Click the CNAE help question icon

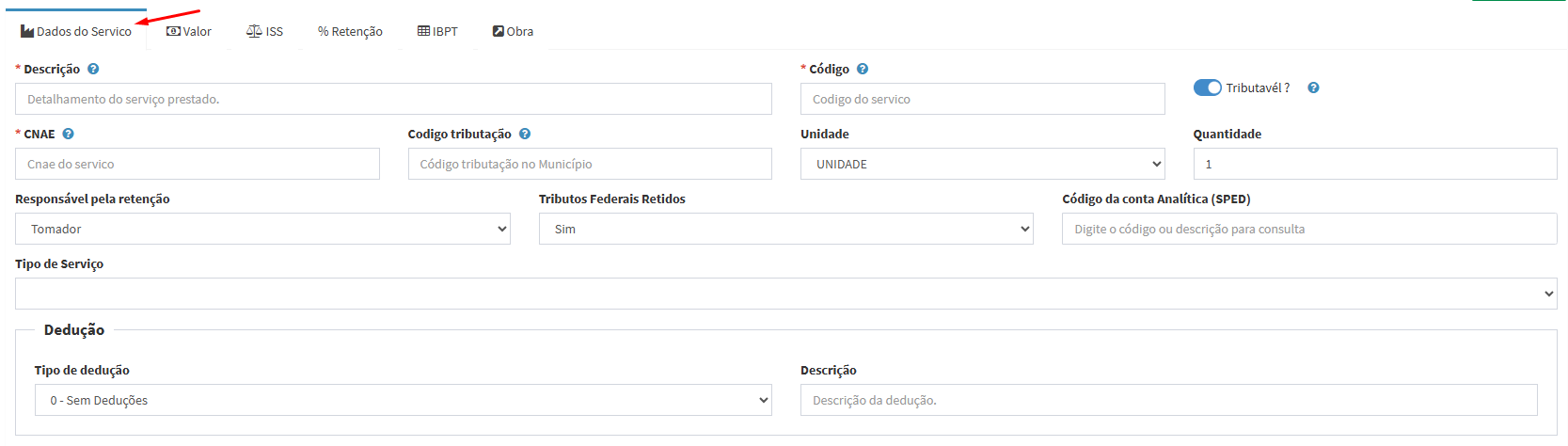tap(69, 134)
